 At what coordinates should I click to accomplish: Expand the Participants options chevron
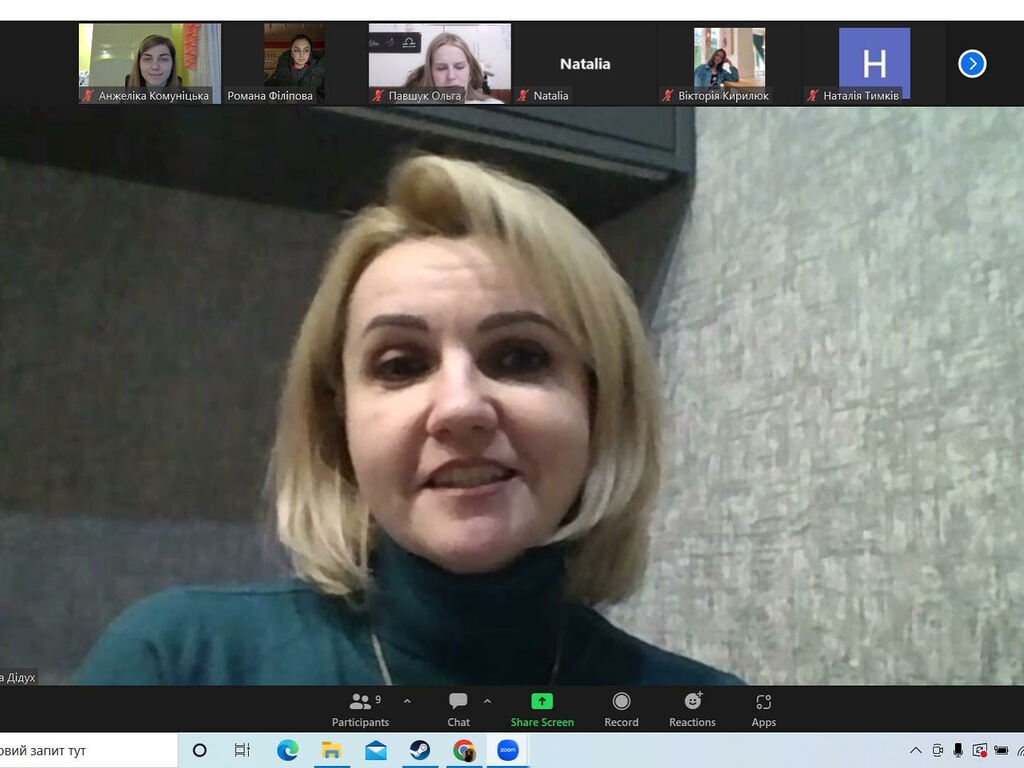(x=407, y=701)
